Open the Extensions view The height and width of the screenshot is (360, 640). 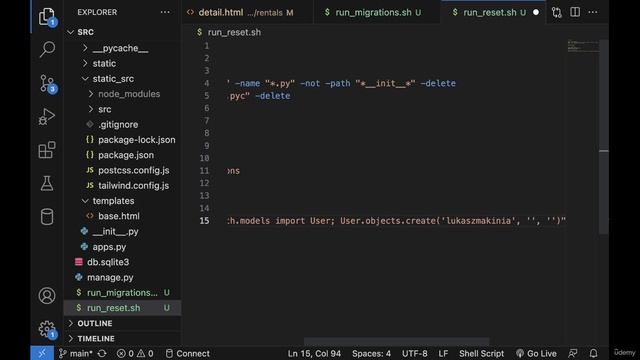pos(47,150)
